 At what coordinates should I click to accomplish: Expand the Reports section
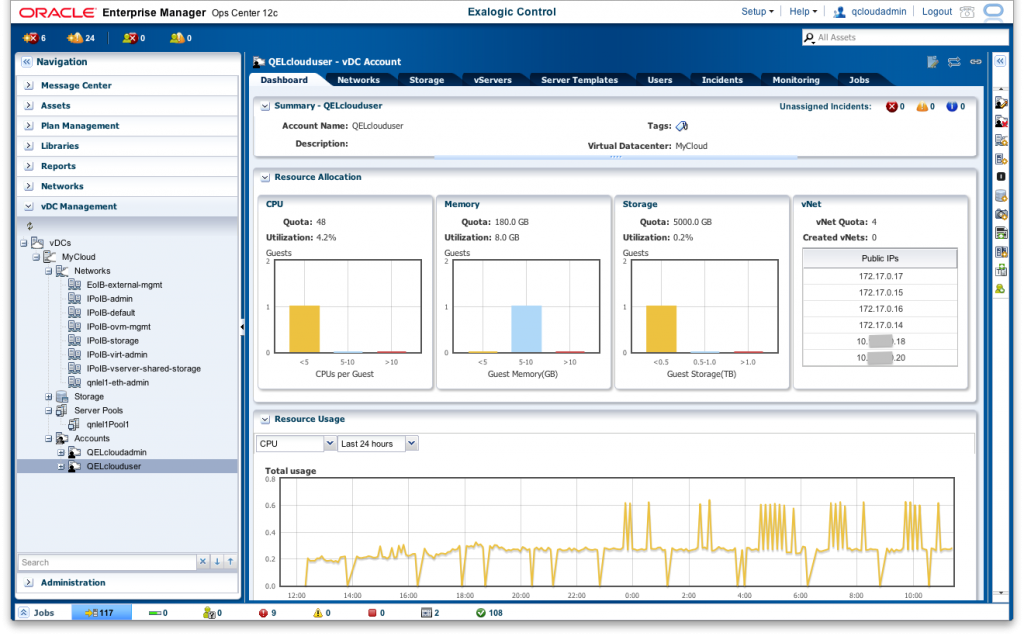29,167
